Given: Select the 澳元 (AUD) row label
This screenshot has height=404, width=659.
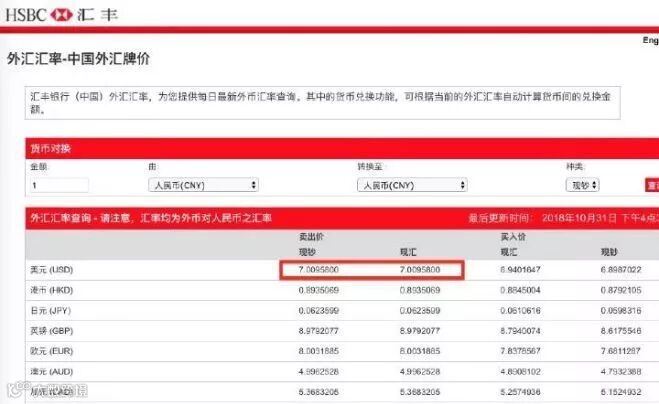Looking at the screenshot, I should pos(51,372).
